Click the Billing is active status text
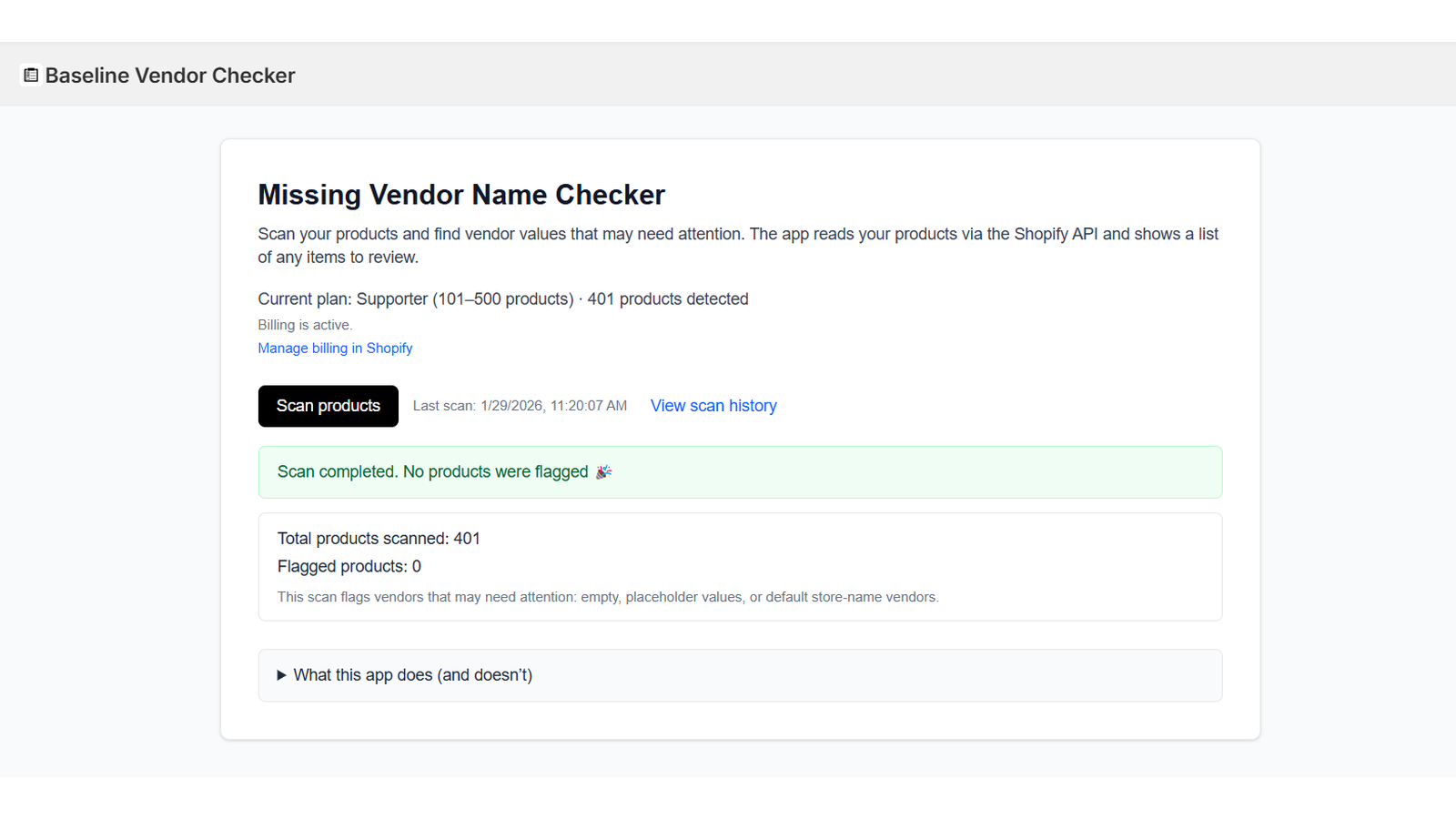This screenshot has width=1456, height=819. (x=305, y=325)
